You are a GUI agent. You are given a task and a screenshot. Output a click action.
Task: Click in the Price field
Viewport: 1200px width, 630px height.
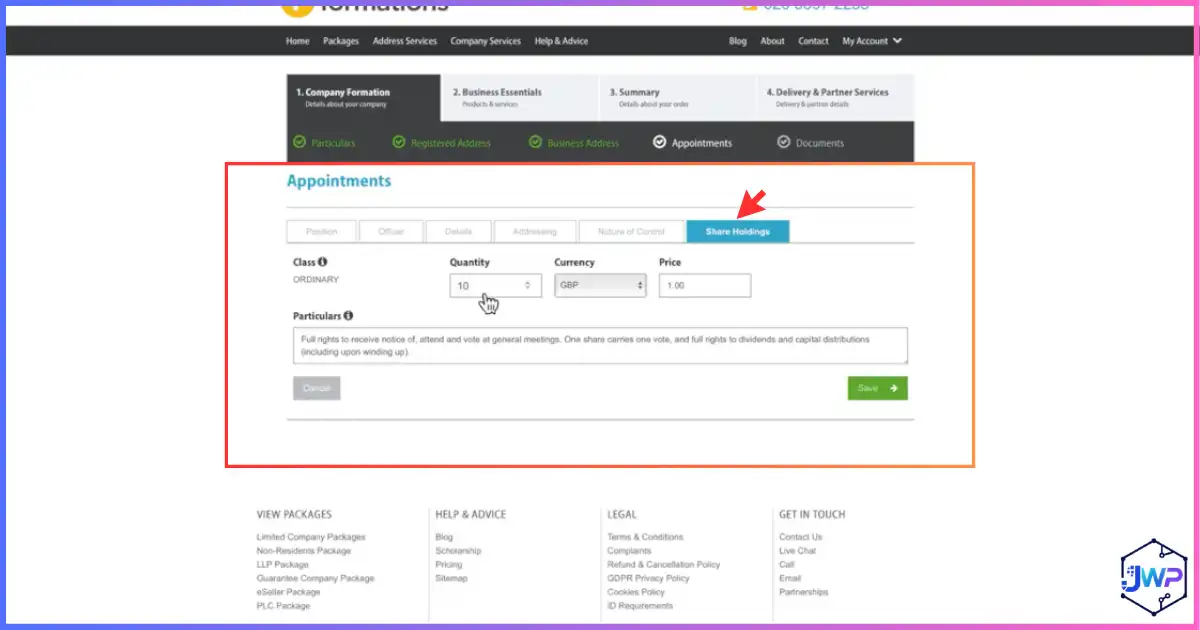[705, 285]
